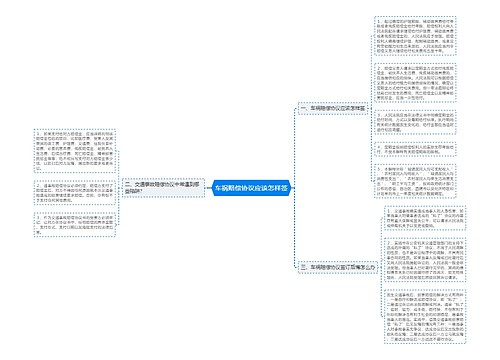Select the top note 1 under branch 二

(75, 151)
